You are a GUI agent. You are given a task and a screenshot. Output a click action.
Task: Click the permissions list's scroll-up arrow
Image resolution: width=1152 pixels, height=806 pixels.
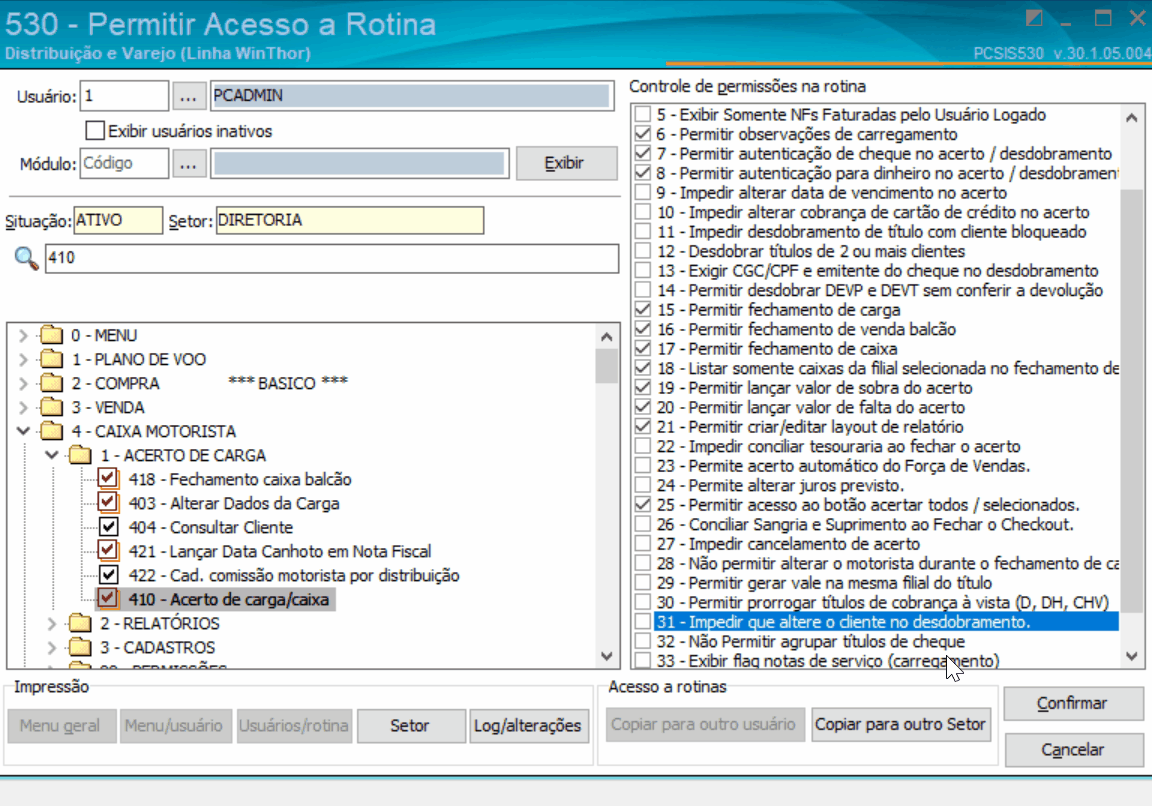[1131, 117]
